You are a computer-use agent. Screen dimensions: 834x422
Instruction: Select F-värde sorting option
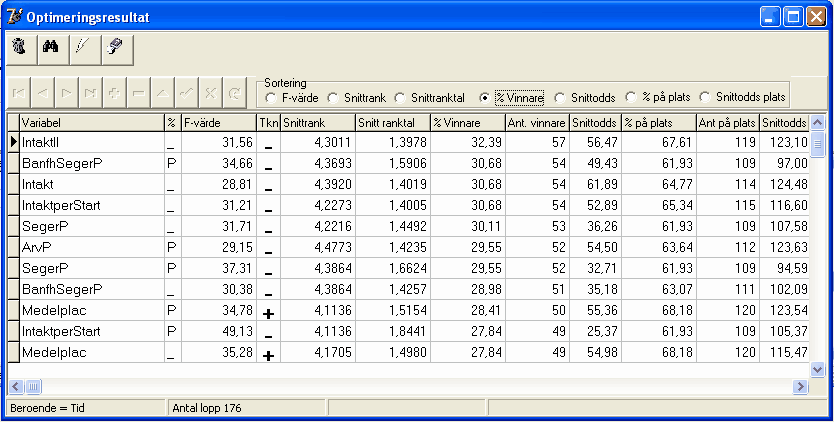coord(291,98)
